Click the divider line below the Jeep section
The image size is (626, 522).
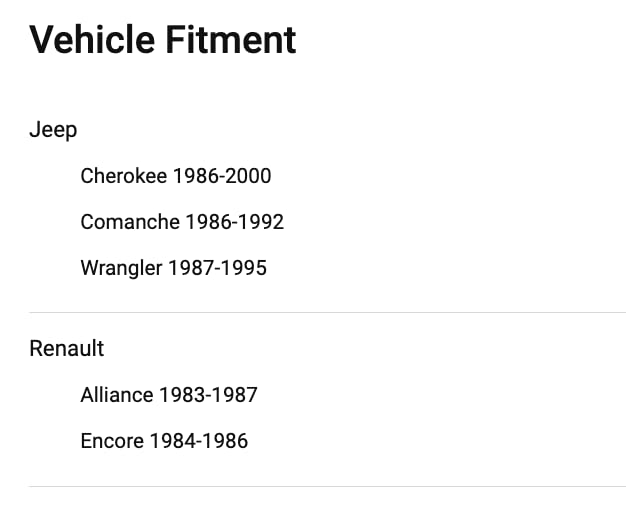point(327,312)
